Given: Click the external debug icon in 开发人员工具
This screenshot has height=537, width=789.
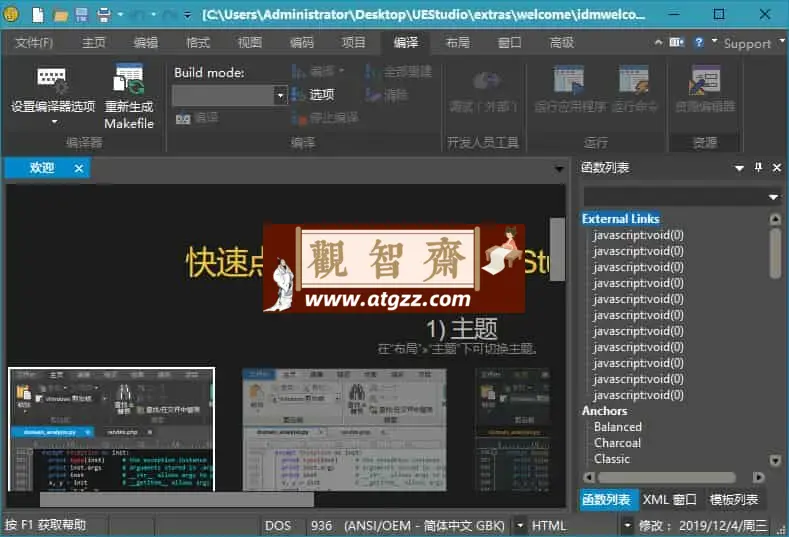Looking at the screenshot, I should tap(486, 81).
